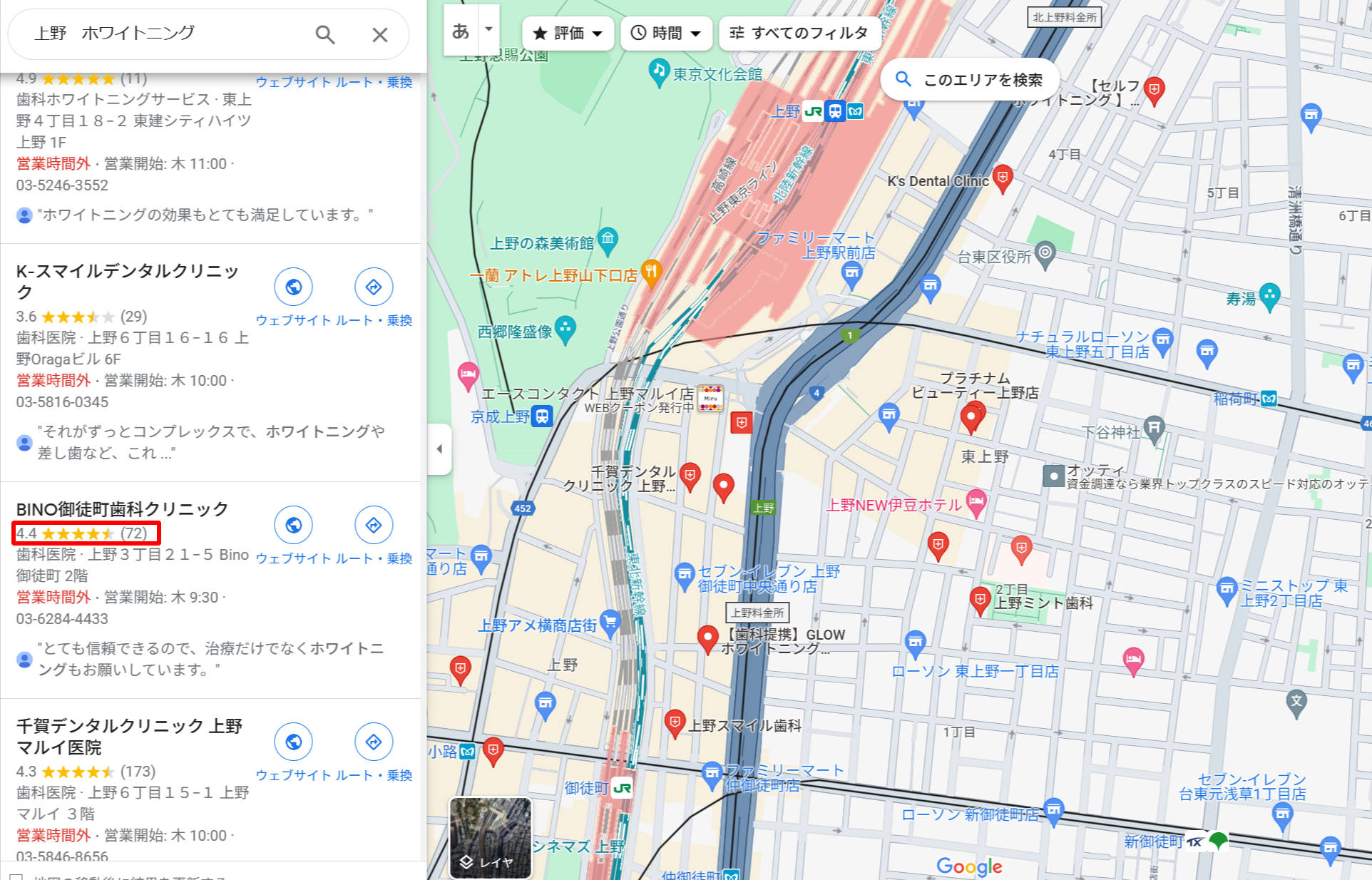The width and height of the screenshot is (1372, 880).
Task: Open website icon for K-スマイルデンタルクリニック
Action: coord(293,287)
